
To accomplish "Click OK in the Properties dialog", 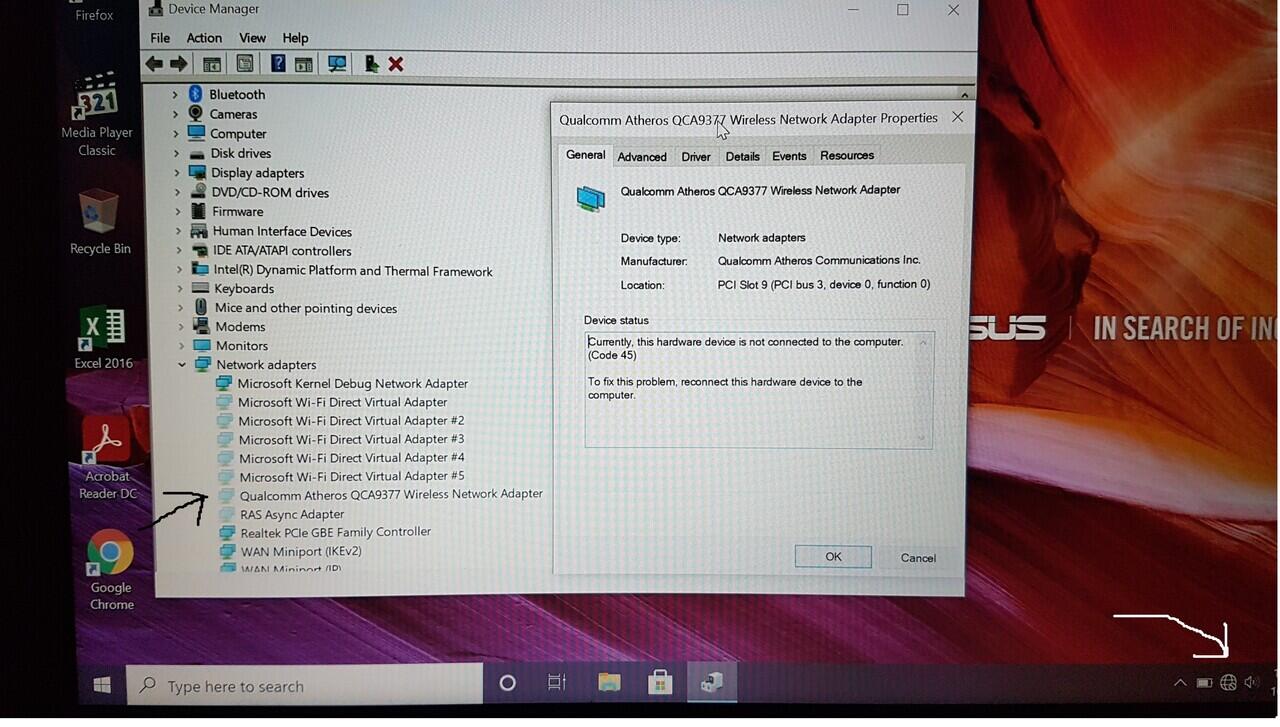I will point(833,557).
